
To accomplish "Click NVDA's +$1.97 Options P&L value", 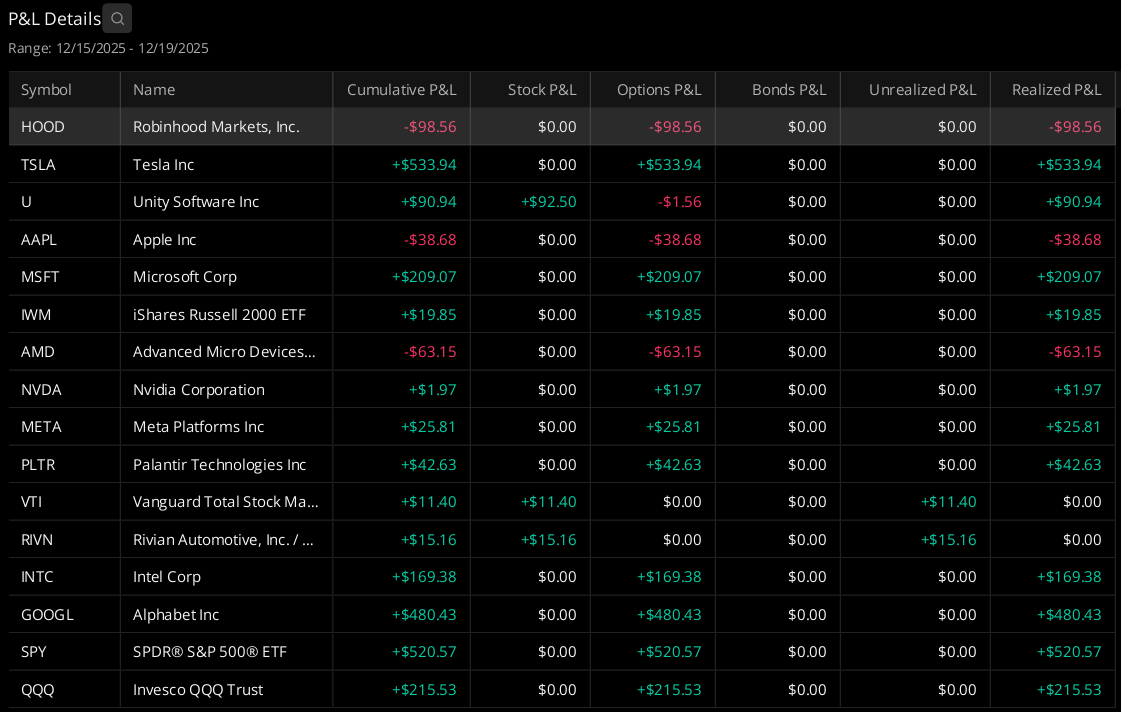I will click(x=677, y=390).
